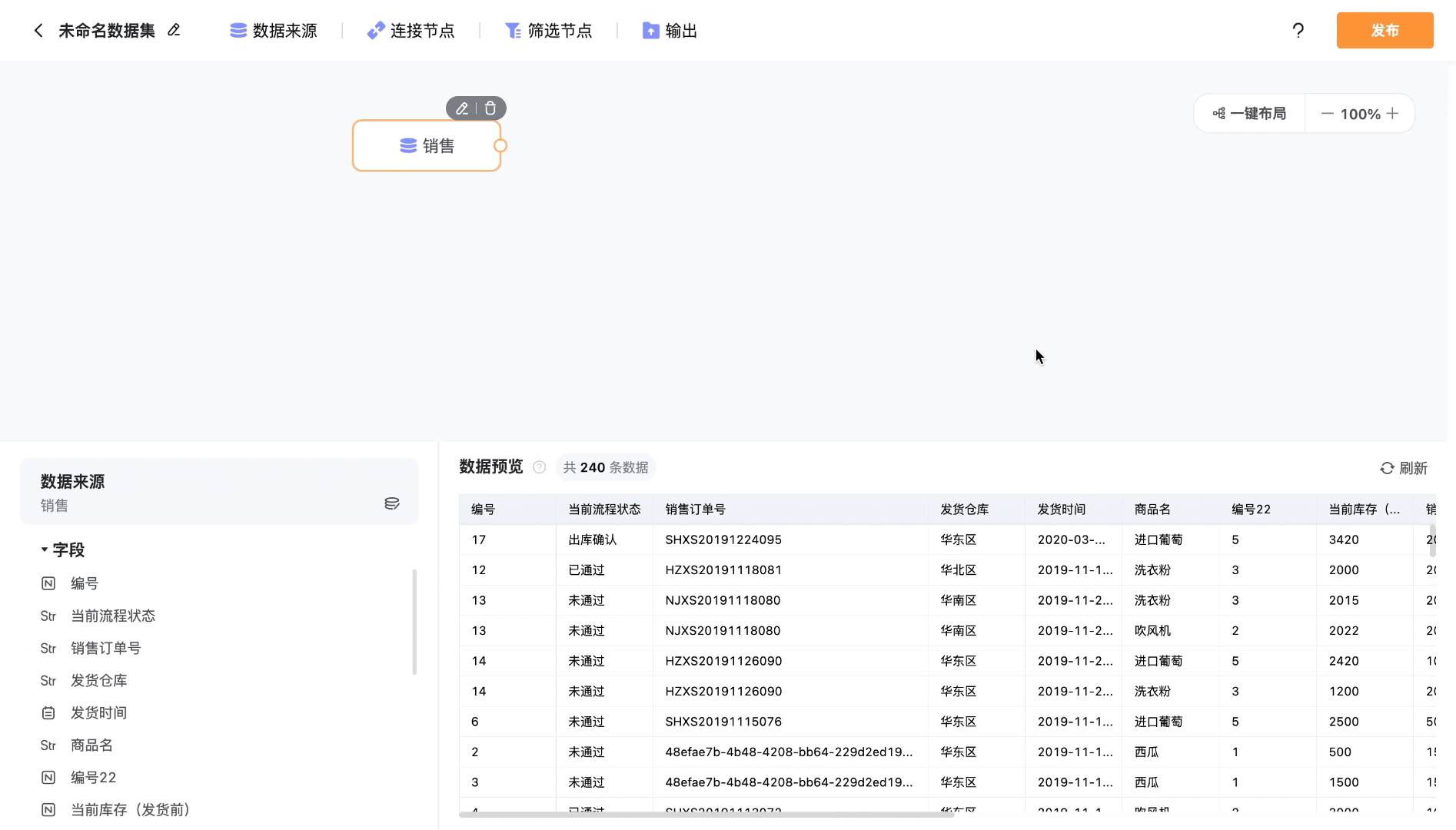
Task: Click the orange 发布 button
Action: pos(1385,31)
